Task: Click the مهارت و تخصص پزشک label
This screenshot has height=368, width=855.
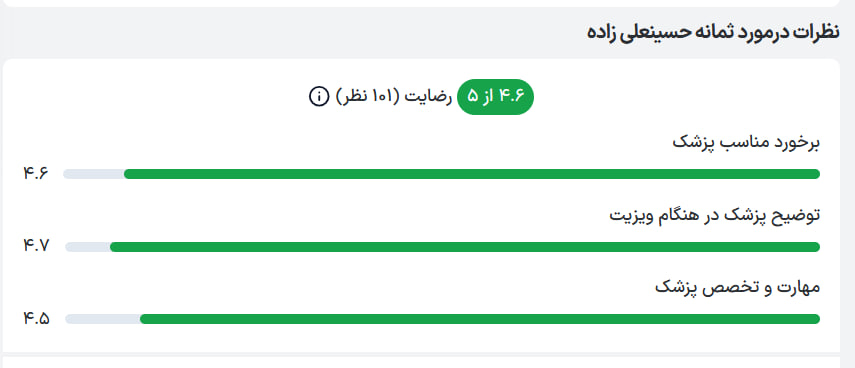Action: coord(737,287)
